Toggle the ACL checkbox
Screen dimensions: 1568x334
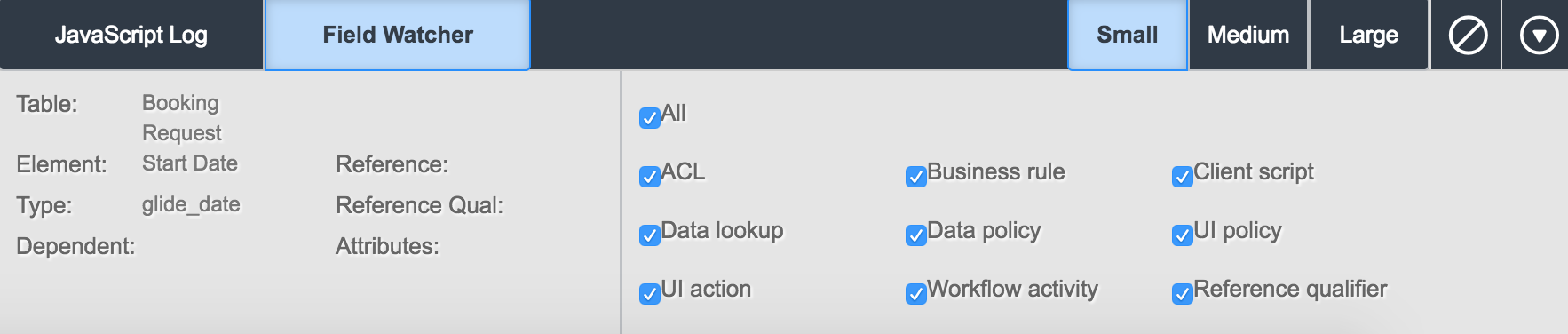[650, 176]
